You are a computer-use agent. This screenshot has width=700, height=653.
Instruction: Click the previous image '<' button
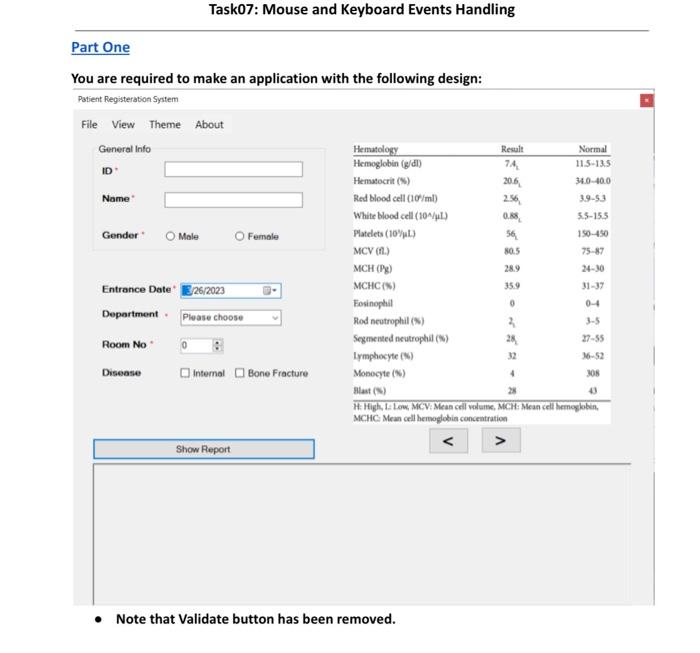pyautogui.click(x=449, y=441)
